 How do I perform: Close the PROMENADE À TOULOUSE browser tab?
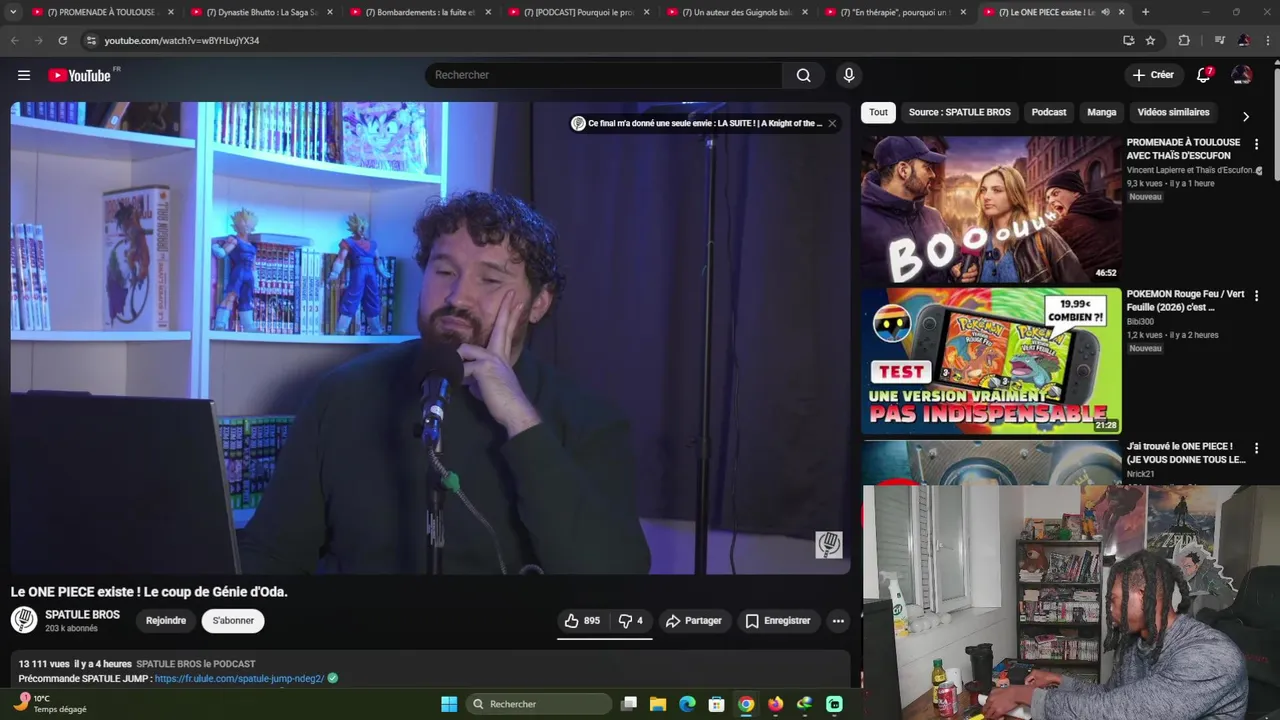(171, 12)
